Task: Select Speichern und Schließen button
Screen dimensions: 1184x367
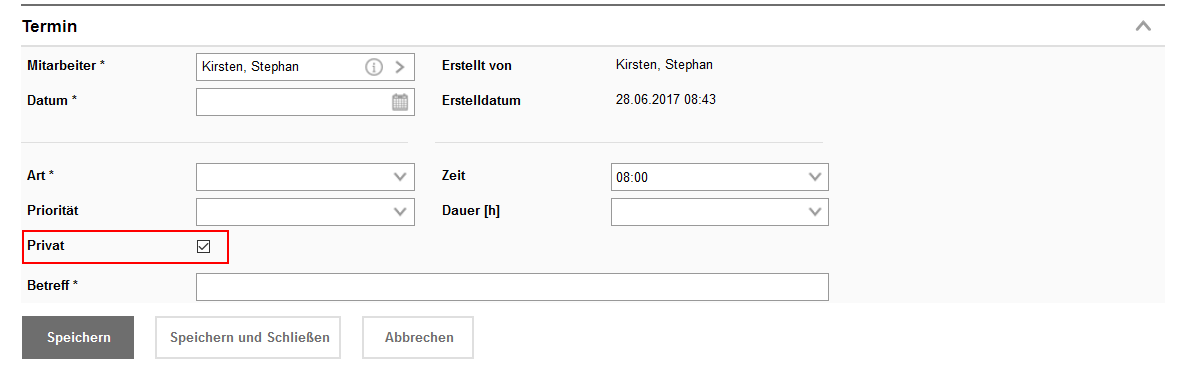Action: click(248, 338)
